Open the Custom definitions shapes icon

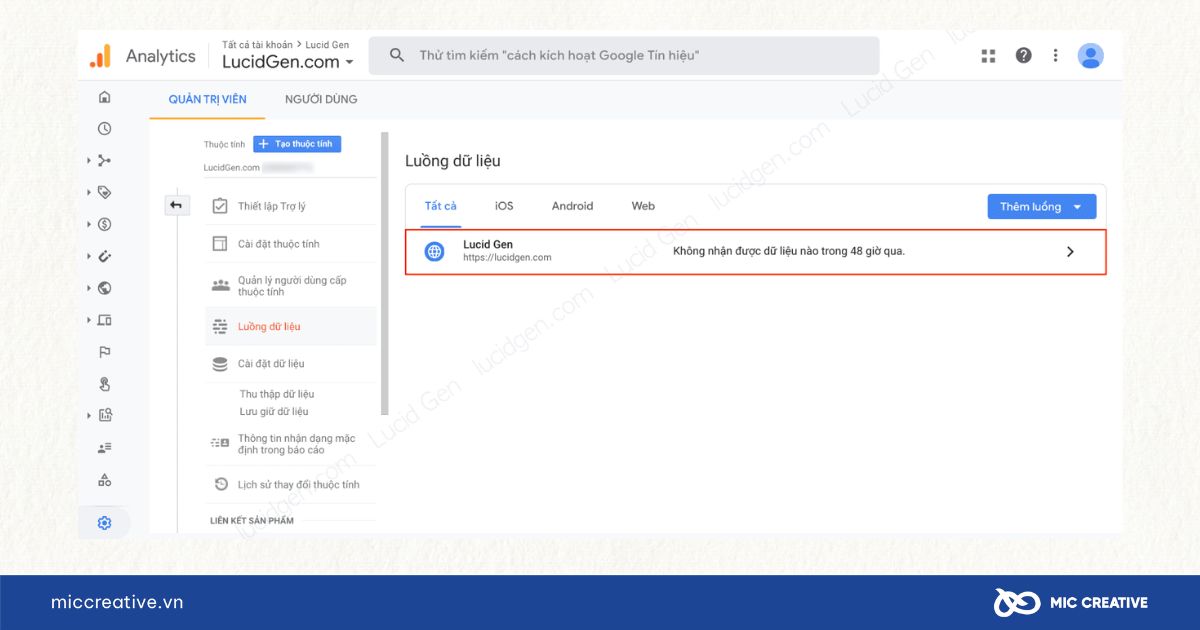click(104, 480)
